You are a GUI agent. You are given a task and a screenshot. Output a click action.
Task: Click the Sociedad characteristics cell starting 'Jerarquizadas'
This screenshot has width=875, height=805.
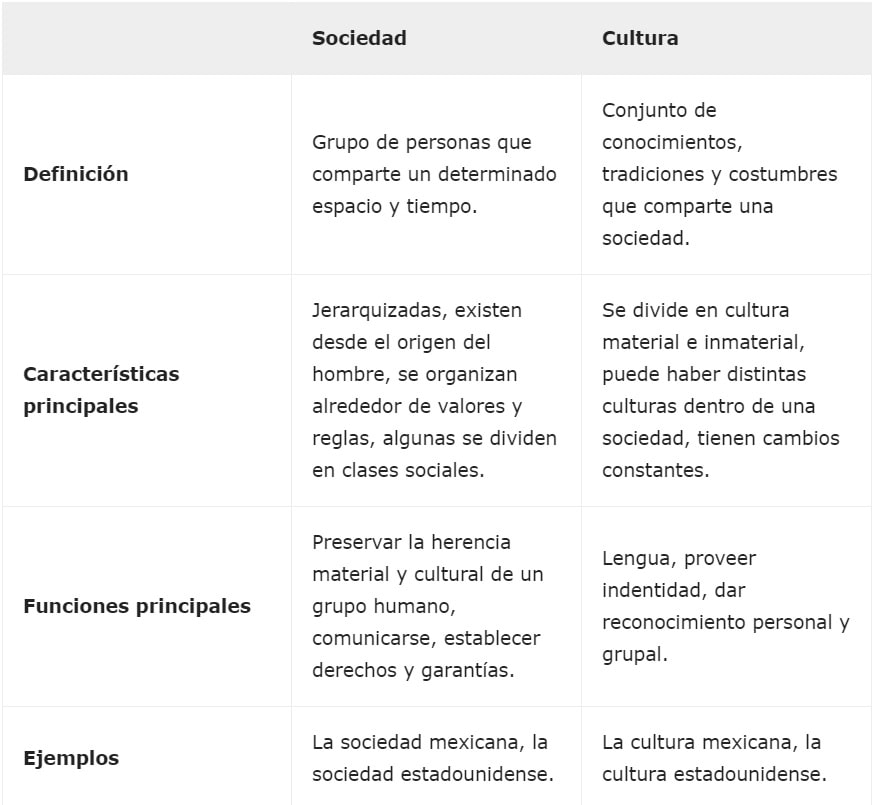coord(434,390)
